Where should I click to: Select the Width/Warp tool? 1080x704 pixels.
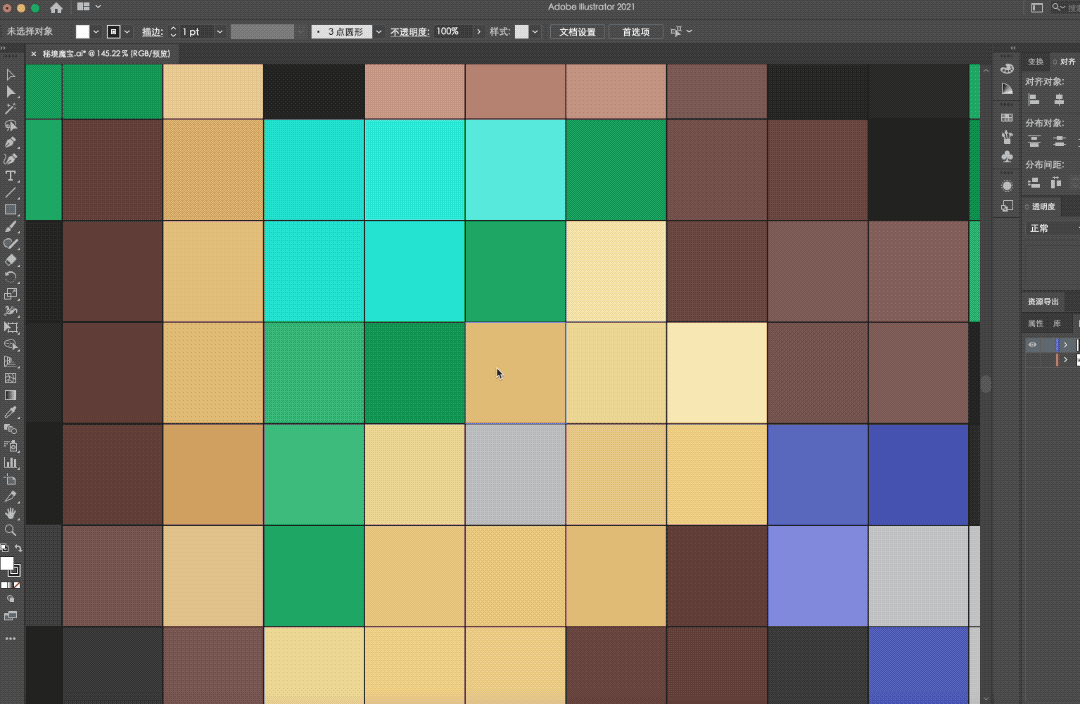10,311
